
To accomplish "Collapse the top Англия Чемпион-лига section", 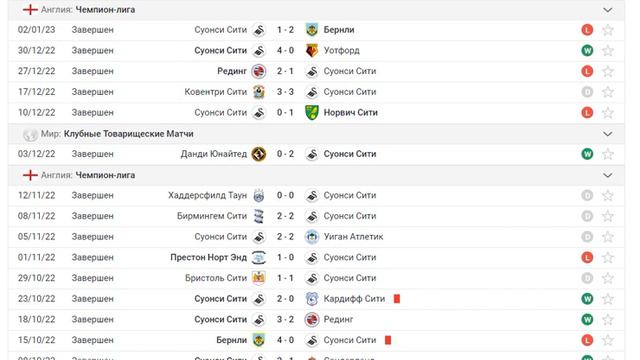I will coord(608,10).
